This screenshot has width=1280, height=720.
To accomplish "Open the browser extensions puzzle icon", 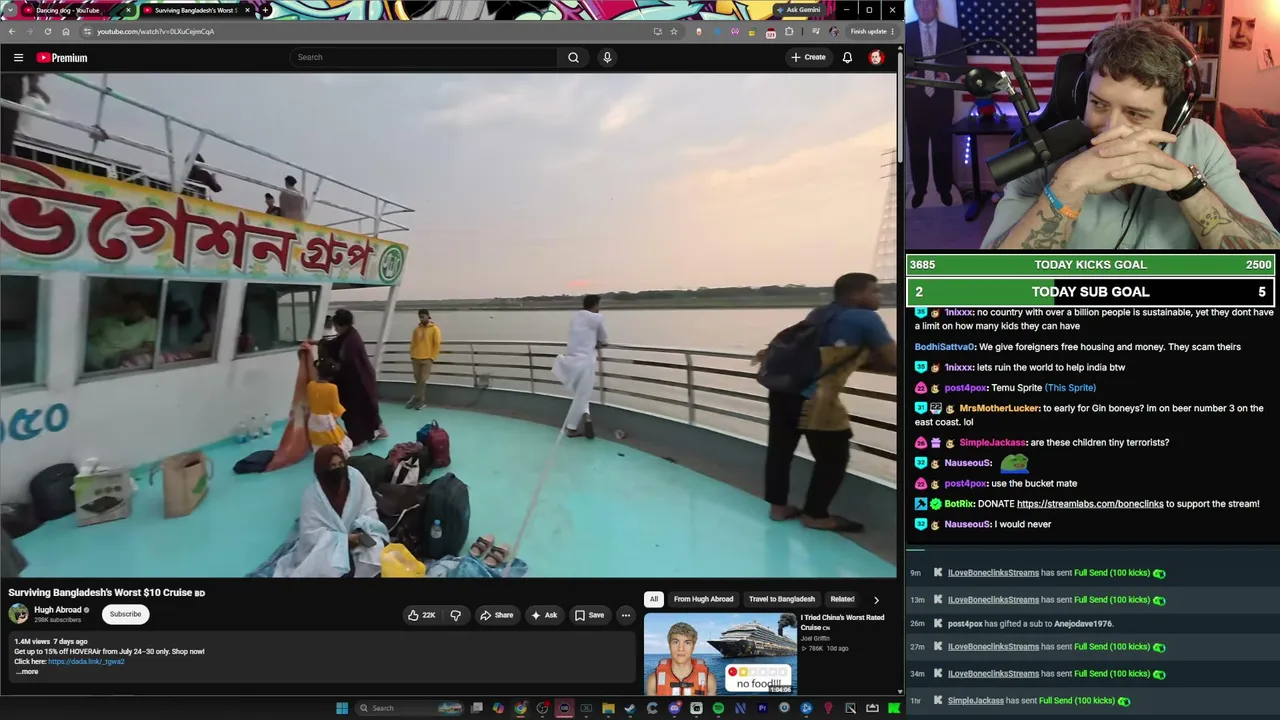I will coord(789,31).
